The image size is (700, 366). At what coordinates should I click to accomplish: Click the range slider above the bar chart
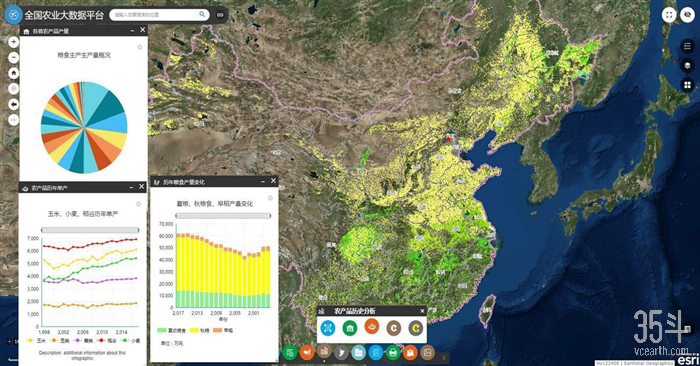223,216
